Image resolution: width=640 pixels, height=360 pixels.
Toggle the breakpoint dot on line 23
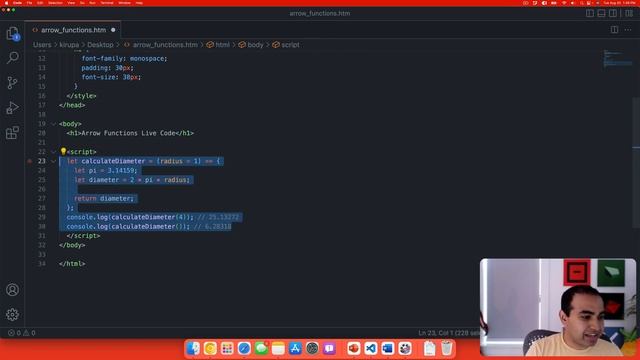click(29, 161)
